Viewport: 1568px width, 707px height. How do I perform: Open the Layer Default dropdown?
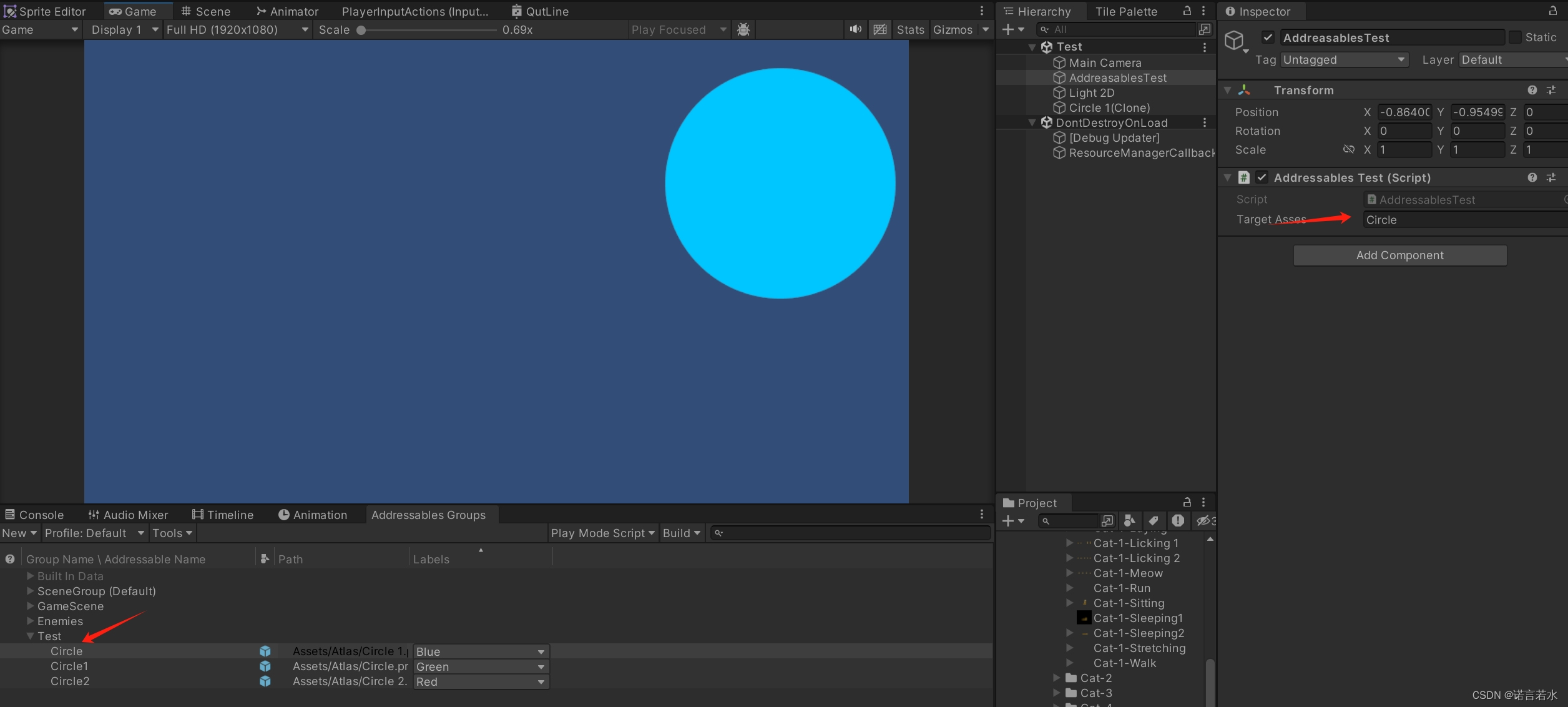coord(1513,60)
